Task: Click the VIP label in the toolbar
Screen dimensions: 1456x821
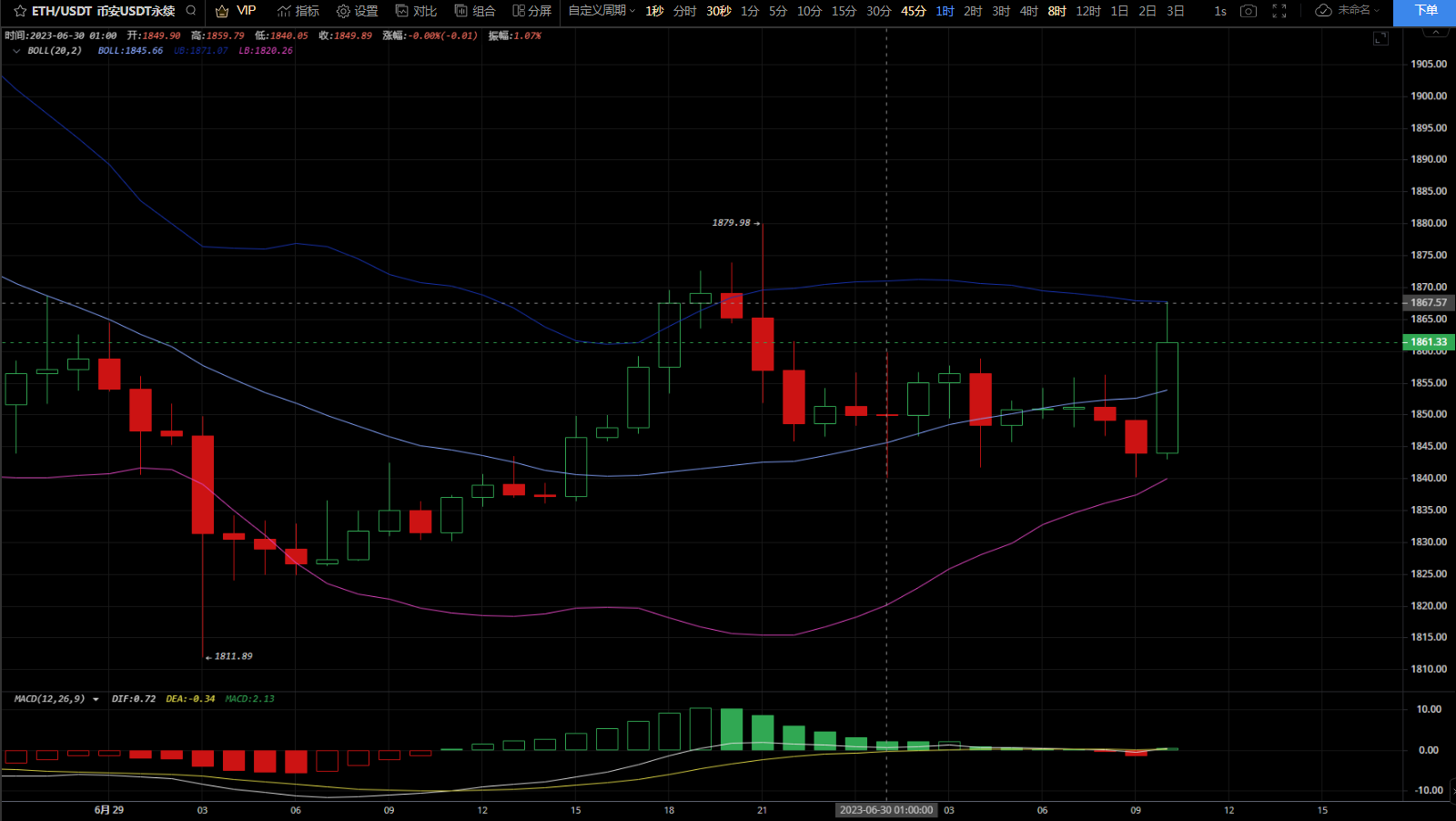Action: click(x=247, y=11)
